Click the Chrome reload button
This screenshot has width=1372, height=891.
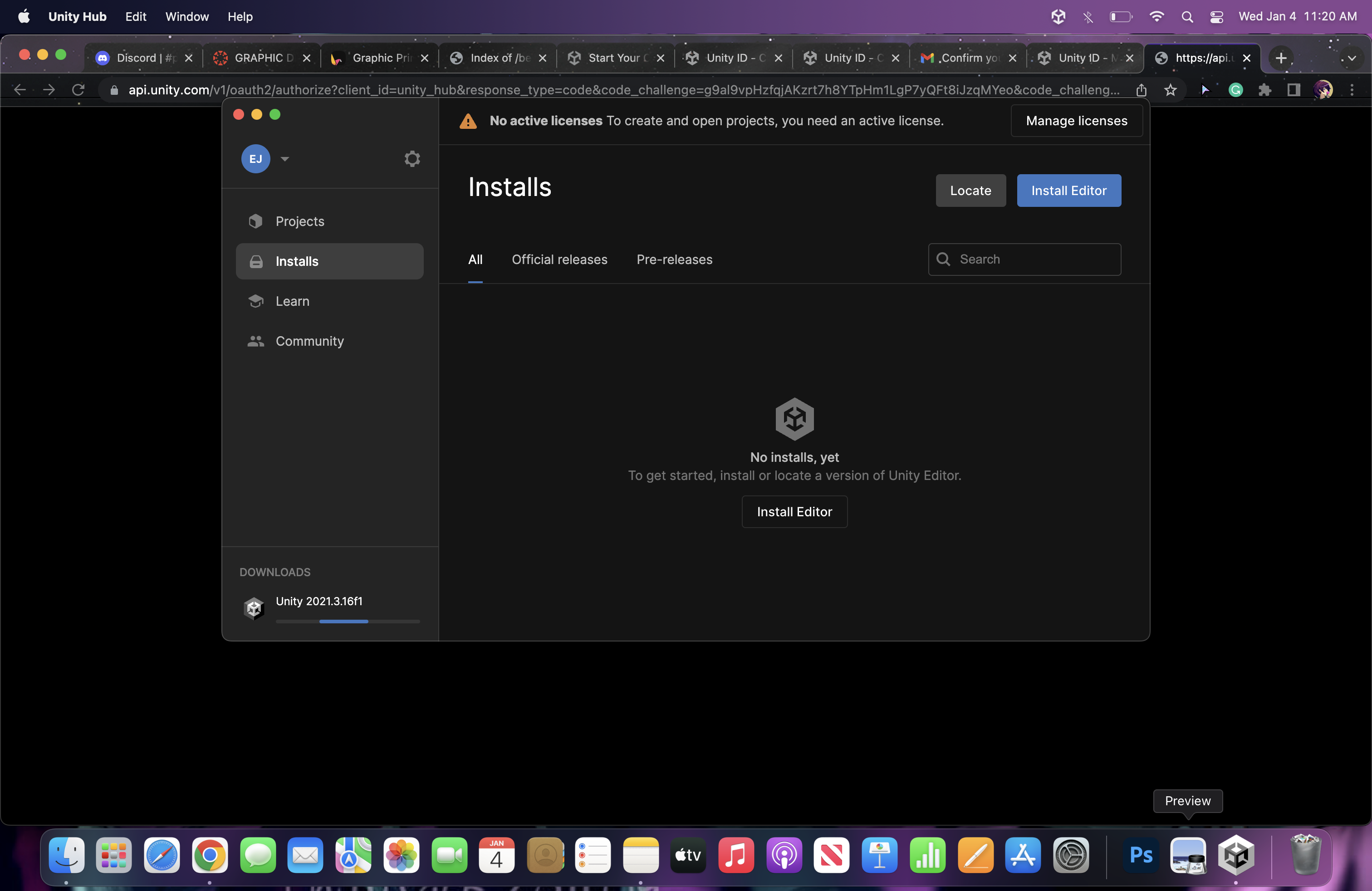pos(78,89)
